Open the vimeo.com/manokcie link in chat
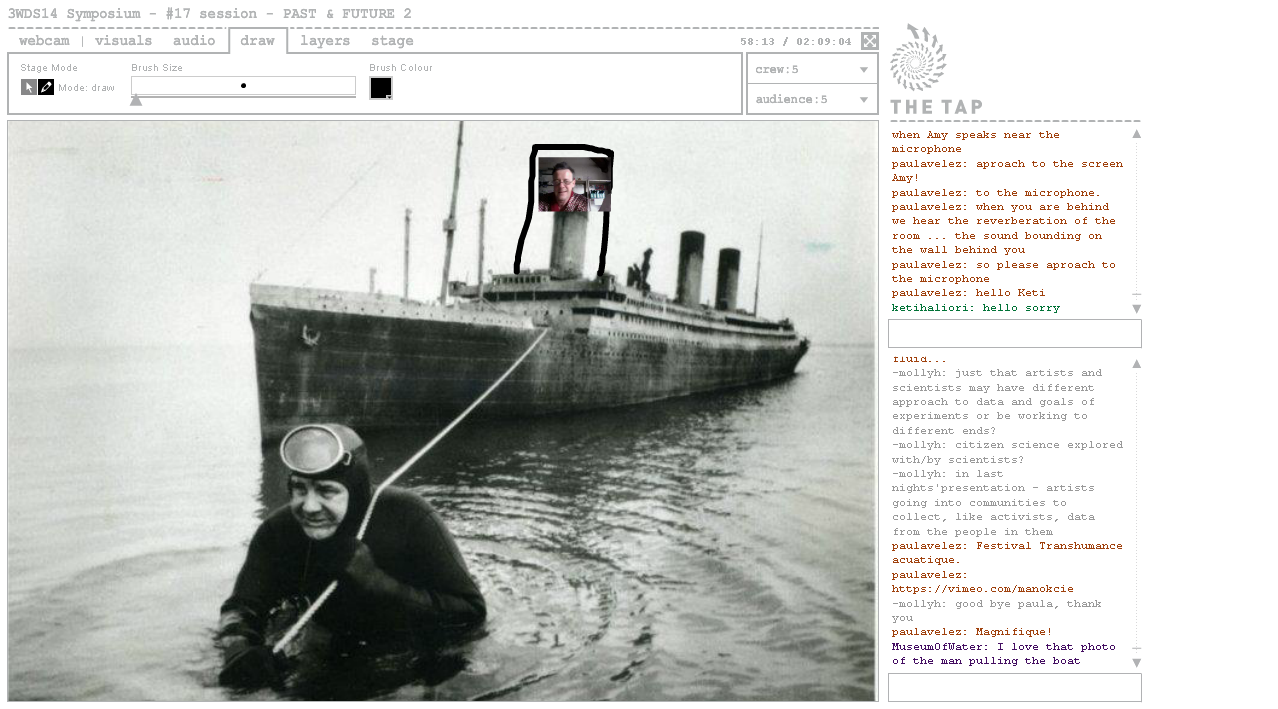The image size is (1278, 709). (x=982, y=589)
